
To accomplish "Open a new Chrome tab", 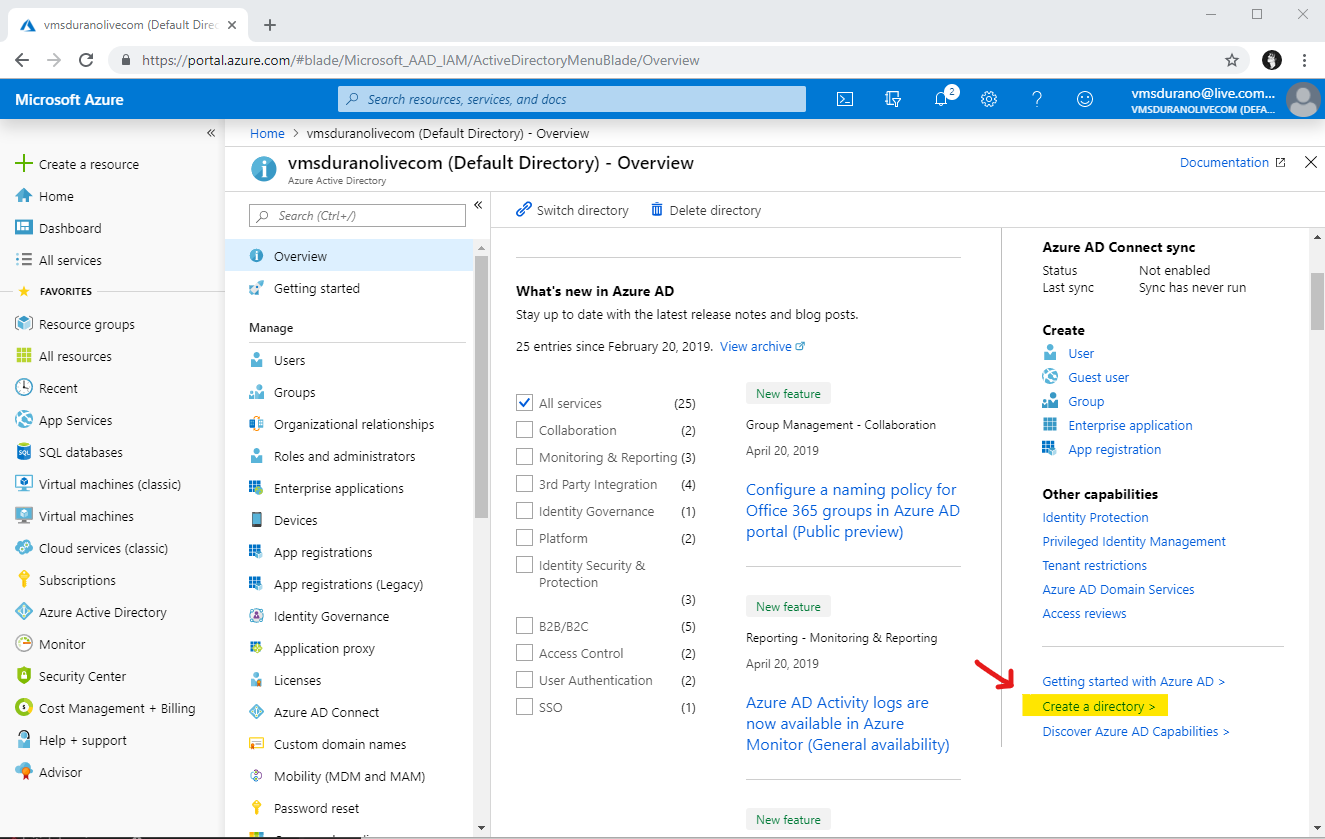I will 269,25.
